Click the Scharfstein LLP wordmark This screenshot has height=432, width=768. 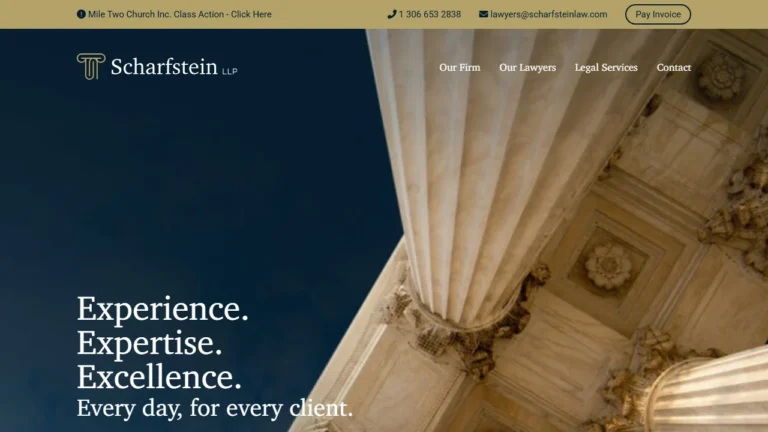(x=174, y=67)
